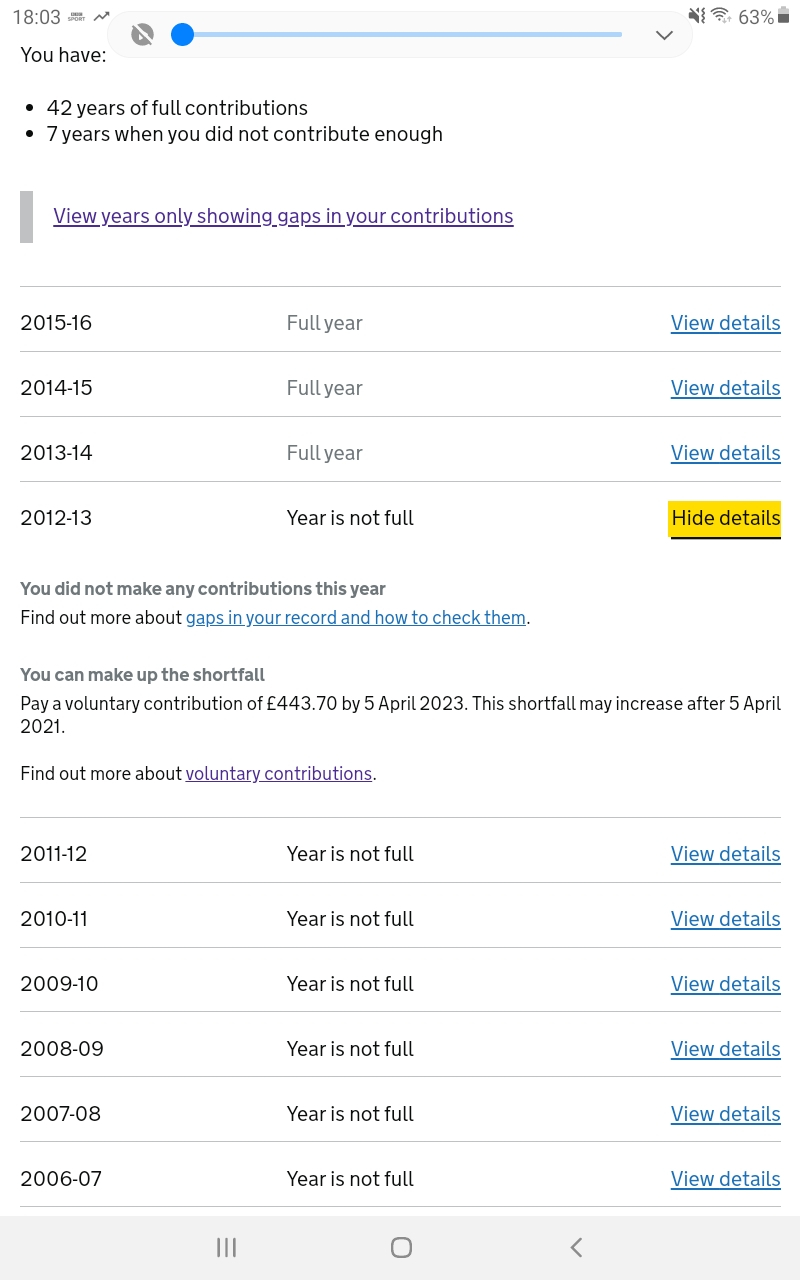View years only showing contribution gaps

(x=283, y=216)
